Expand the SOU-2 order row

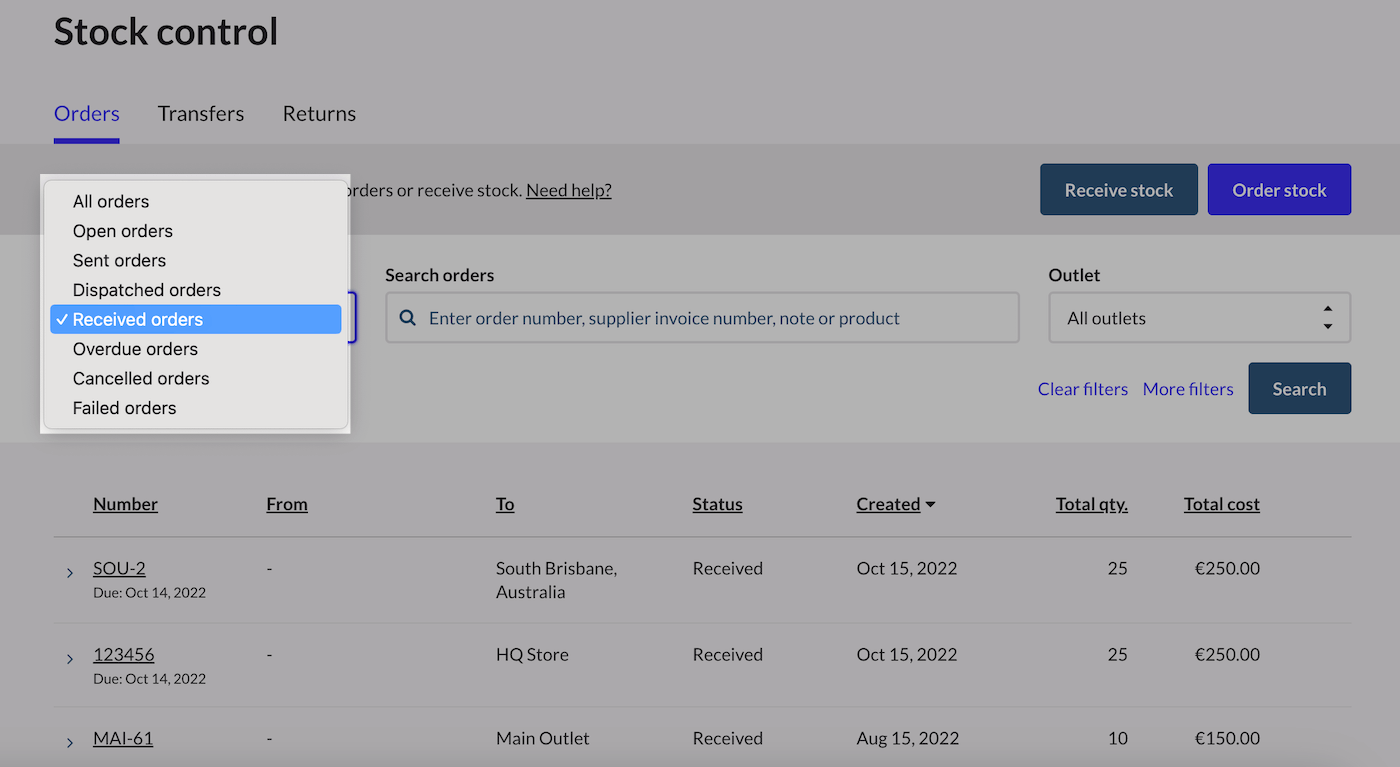point(70,573)
